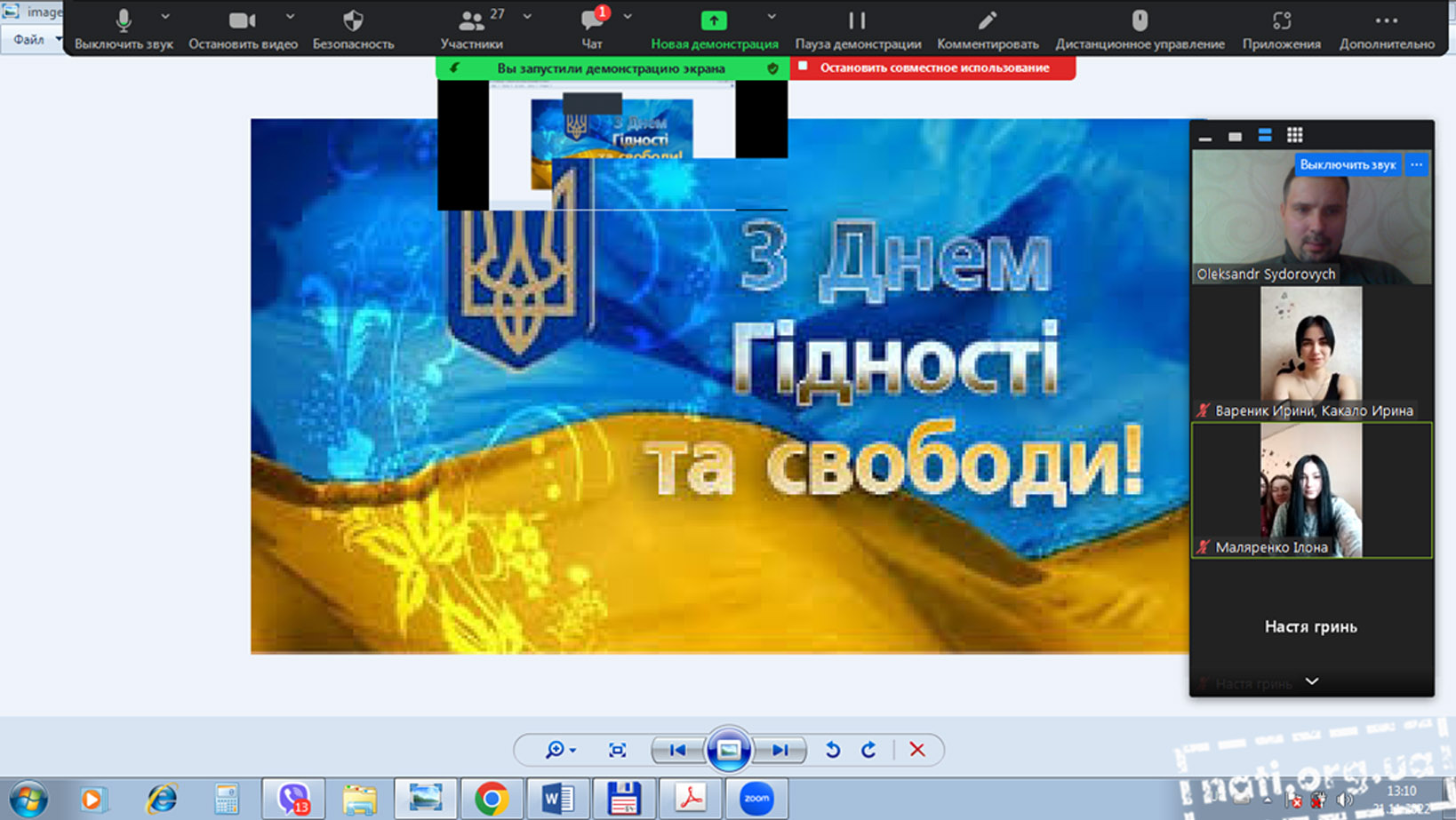This screenshot has height=820, width=1456.
Task: Click Остановить совместное использование button
Action: click(932, 68)
